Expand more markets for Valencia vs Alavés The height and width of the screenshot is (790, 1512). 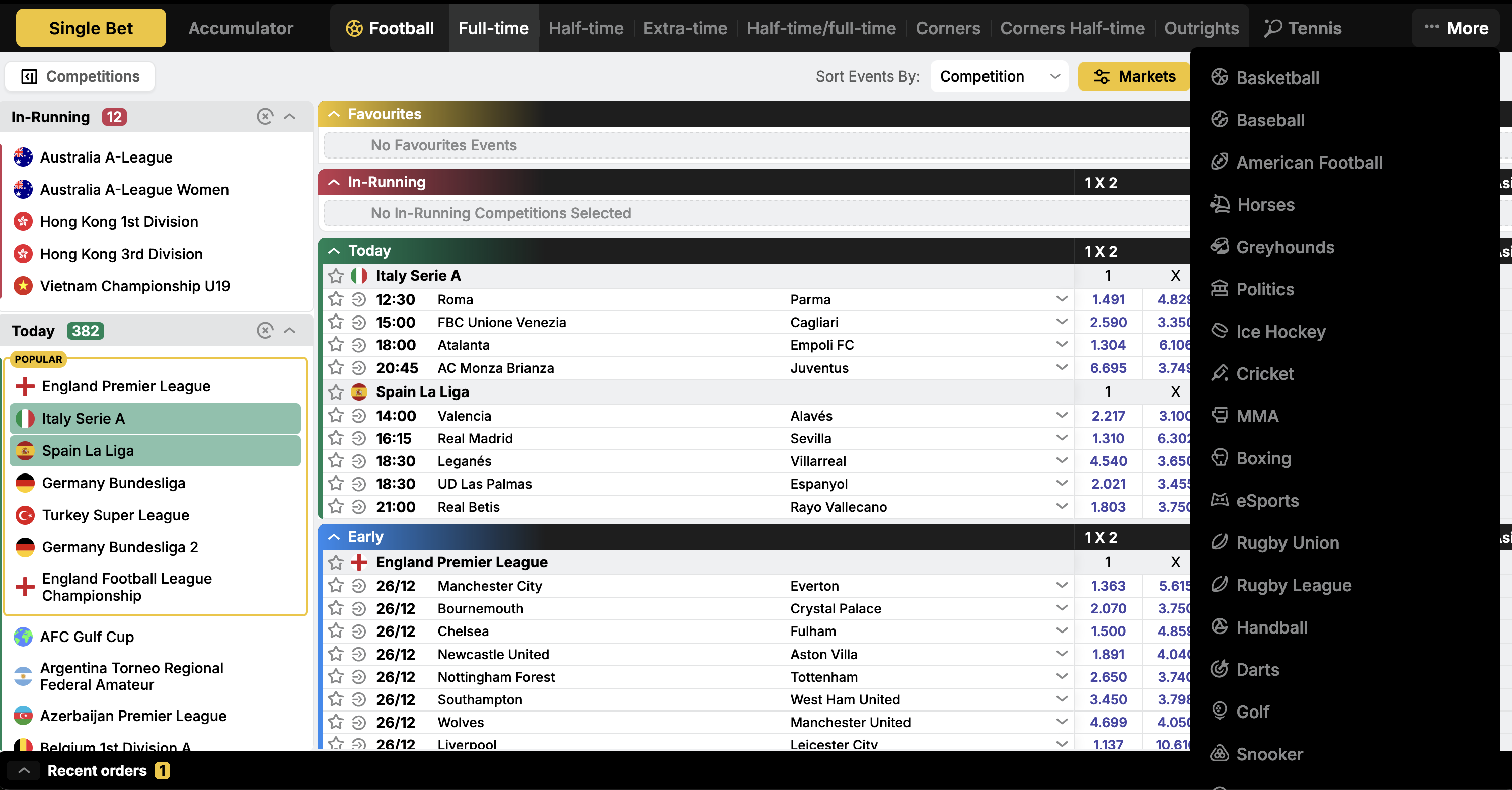1061,415
